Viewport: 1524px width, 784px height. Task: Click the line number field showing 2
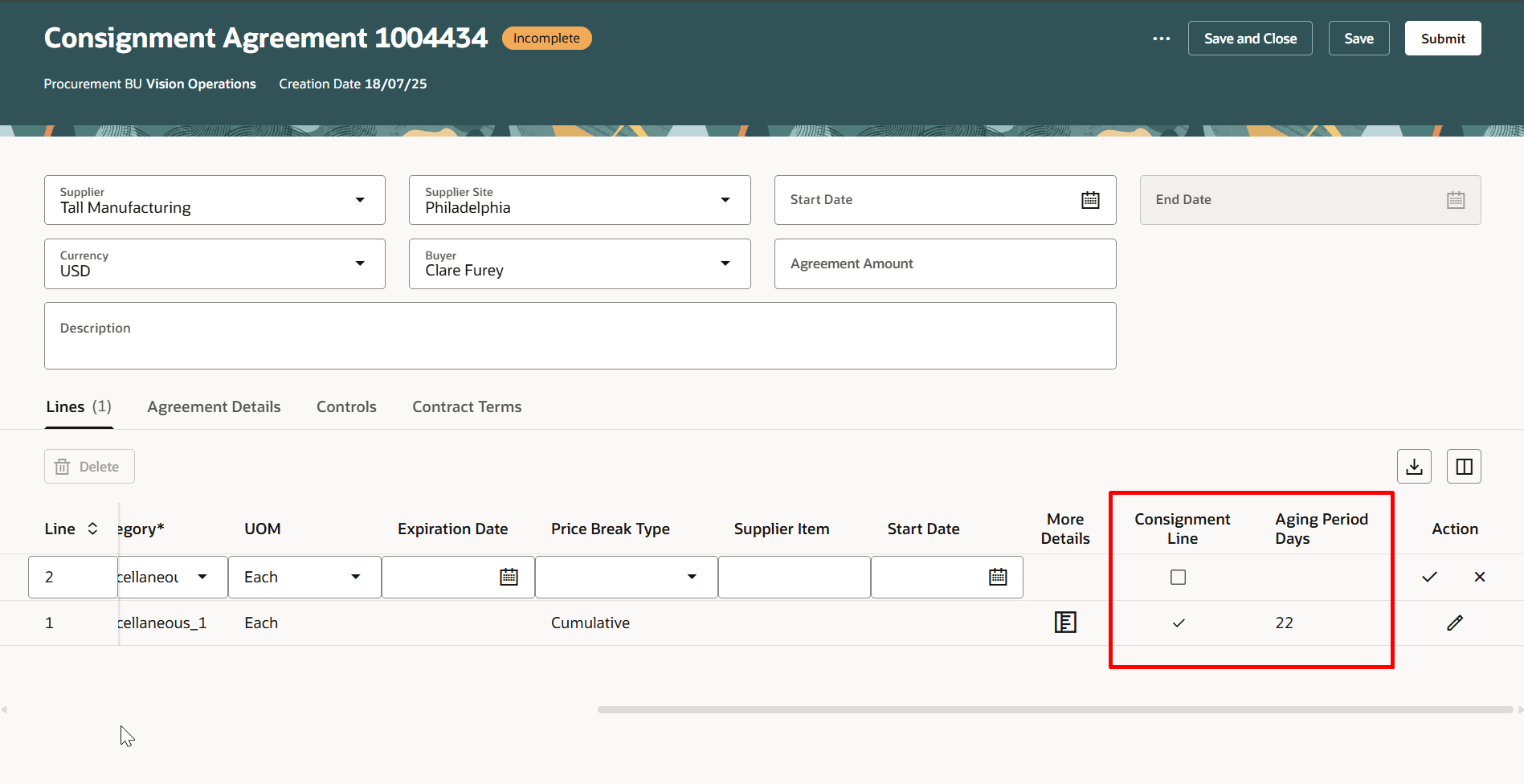[x=73, y=577]
